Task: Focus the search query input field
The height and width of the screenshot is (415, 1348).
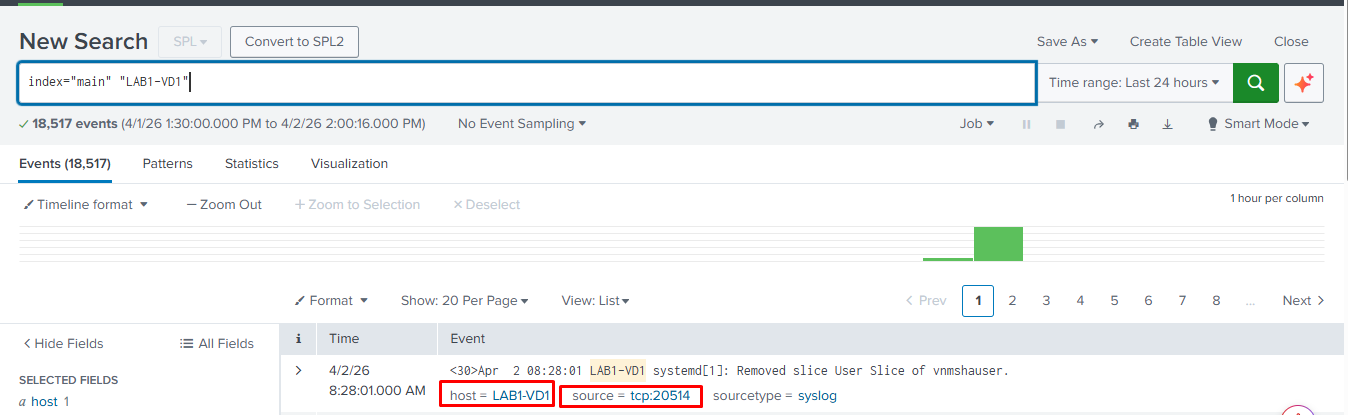Action: [x=527, y=83]
